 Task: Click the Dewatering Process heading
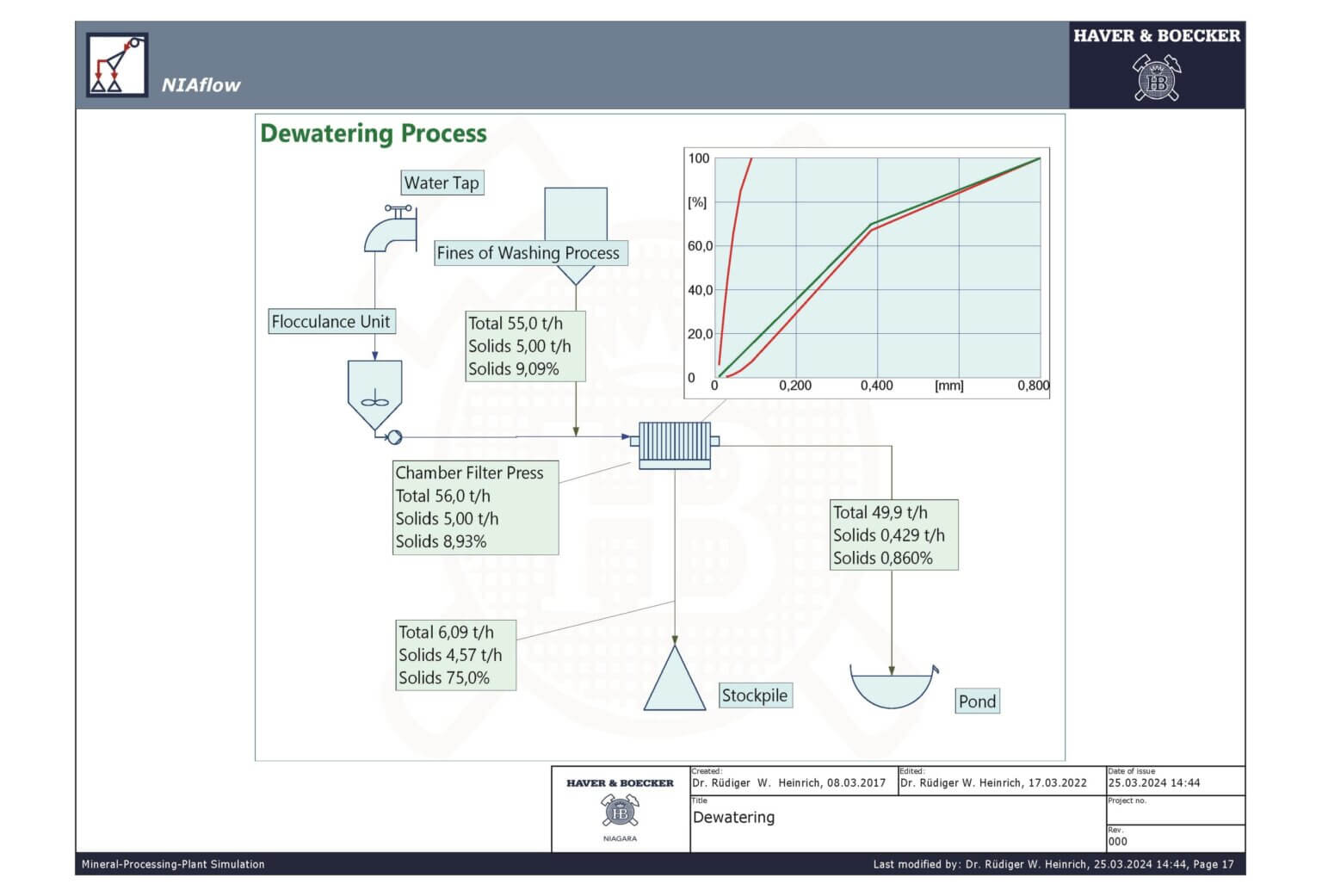[374, 133]
